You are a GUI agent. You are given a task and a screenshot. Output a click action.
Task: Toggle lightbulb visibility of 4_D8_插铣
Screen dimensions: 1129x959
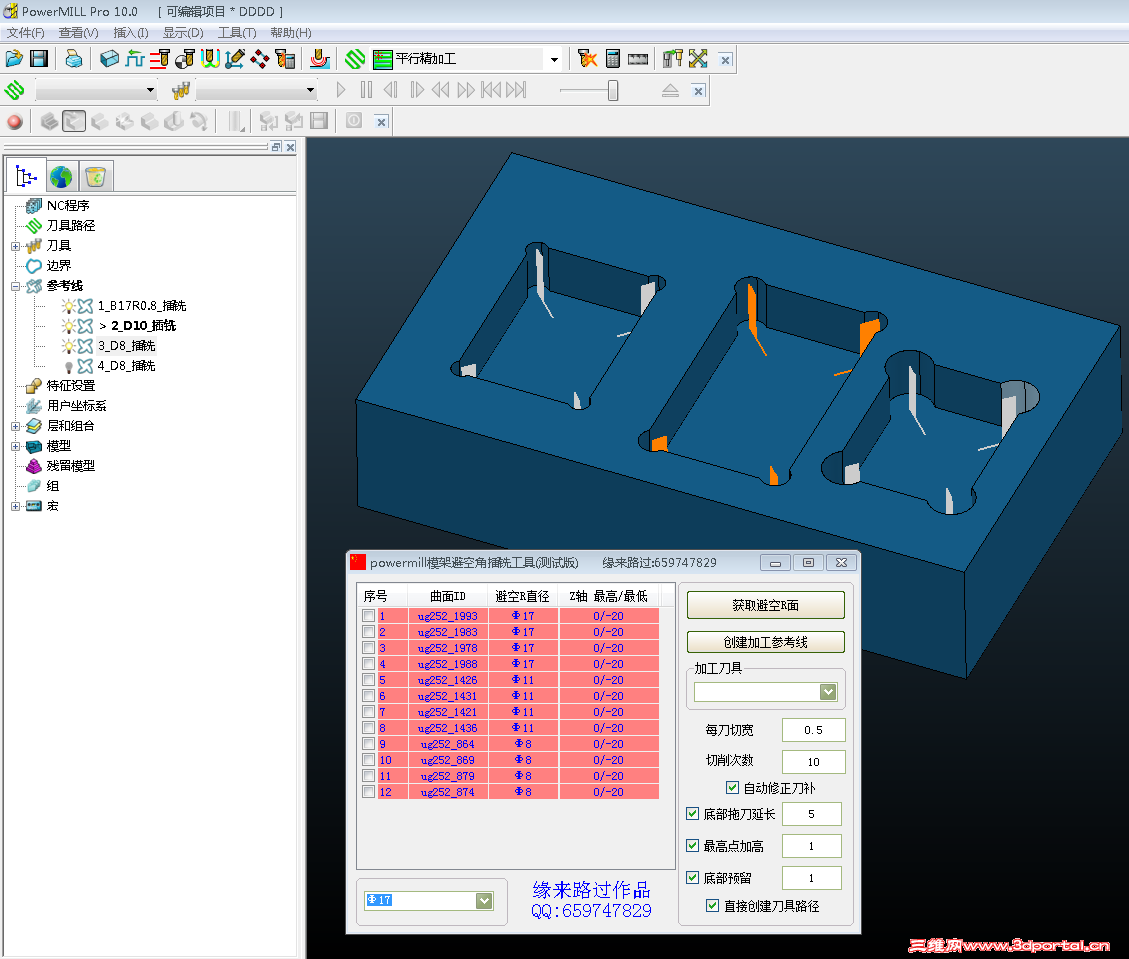(x=68, y=366)
